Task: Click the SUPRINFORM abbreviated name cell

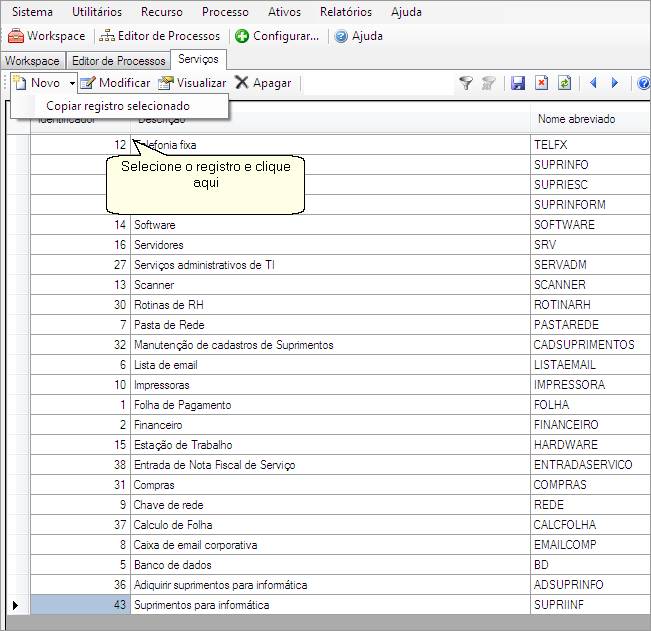Action: click(x=590, y=204)
